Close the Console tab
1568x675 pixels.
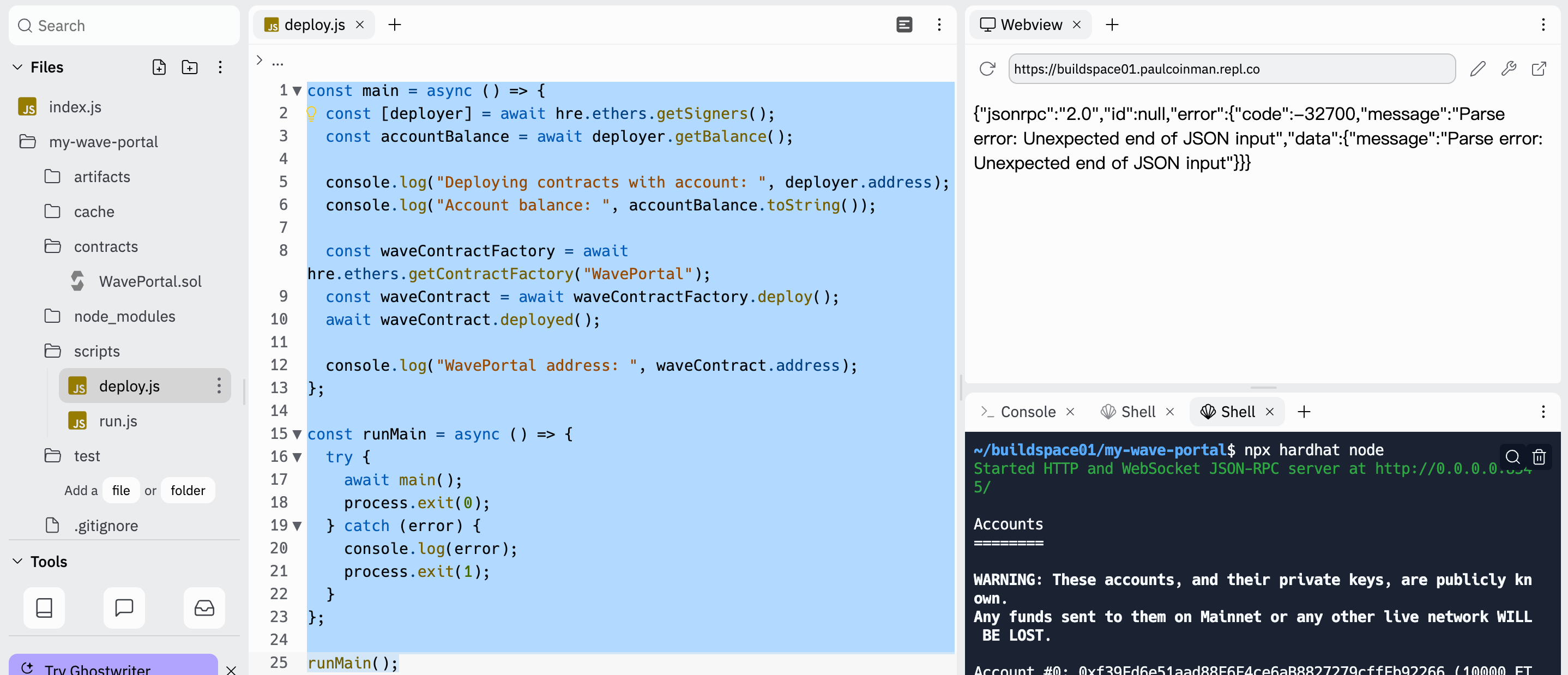1070,412
